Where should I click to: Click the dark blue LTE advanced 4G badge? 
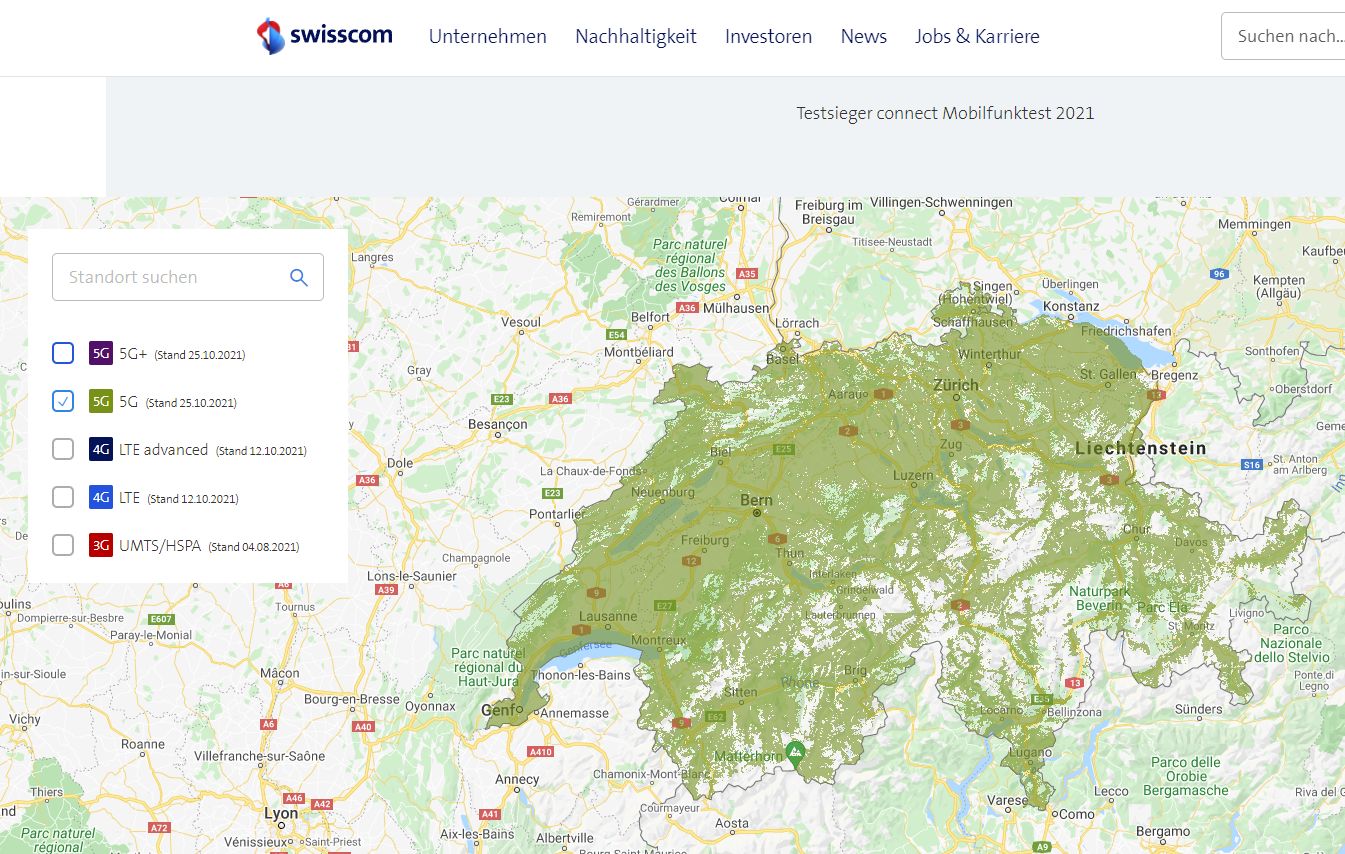[101, 449]
